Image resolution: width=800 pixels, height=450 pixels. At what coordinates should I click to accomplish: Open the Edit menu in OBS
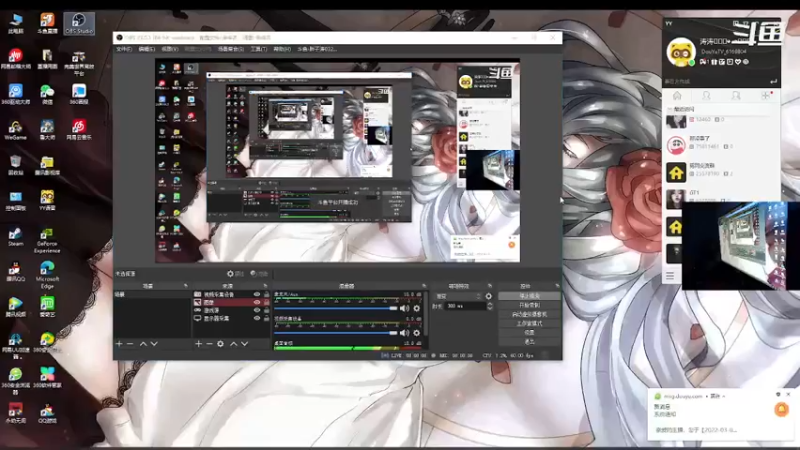(146, 49)
